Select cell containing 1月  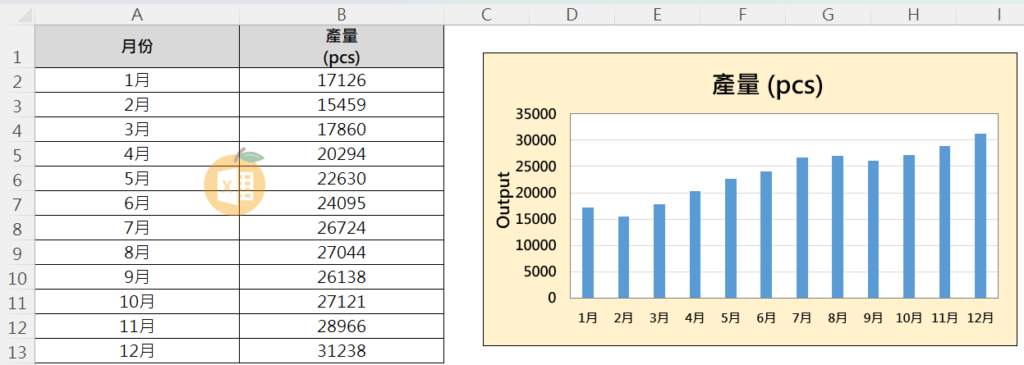[x=137, y=80]
